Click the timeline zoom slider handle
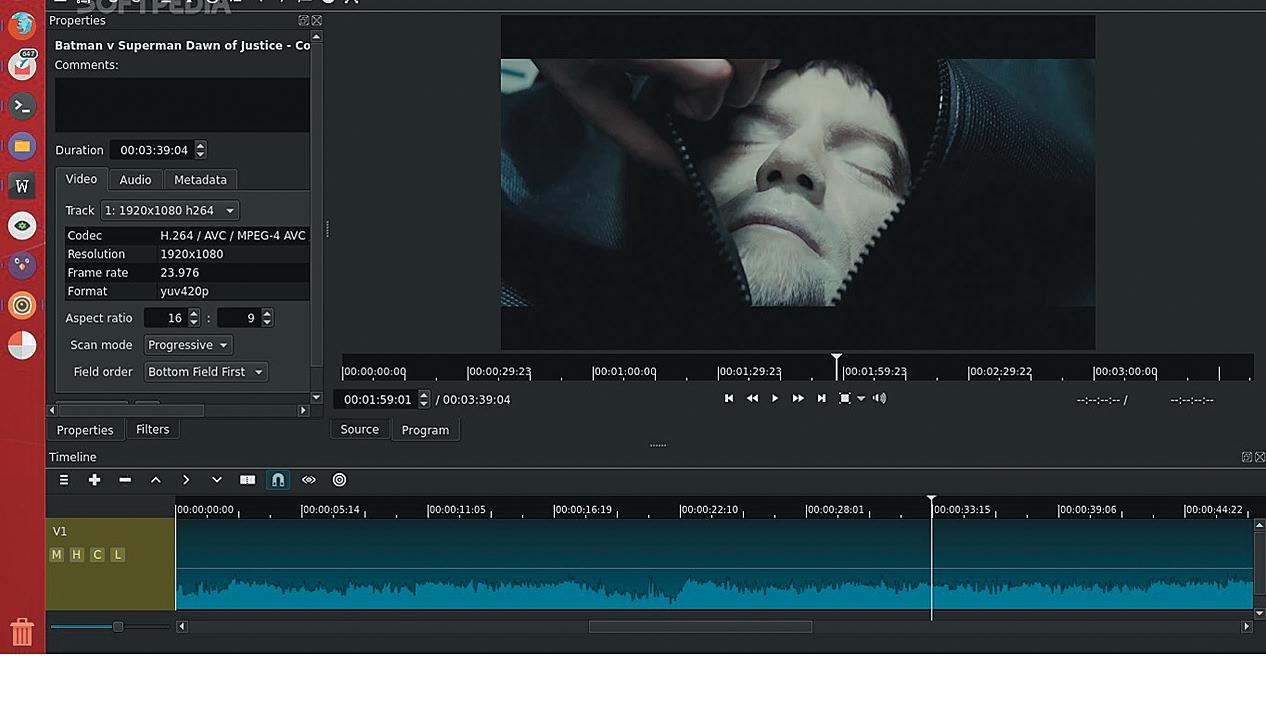 (x=118, y=627)
